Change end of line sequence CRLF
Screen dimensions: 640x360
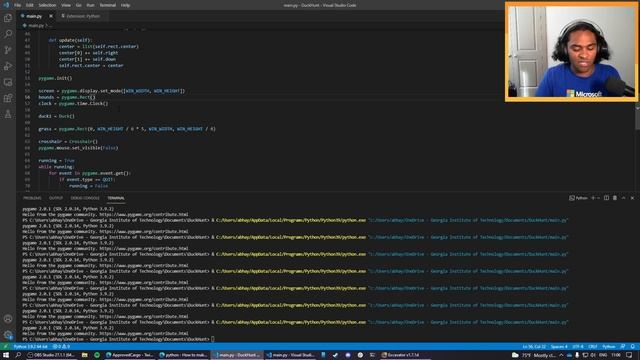[x=593, y=347]
